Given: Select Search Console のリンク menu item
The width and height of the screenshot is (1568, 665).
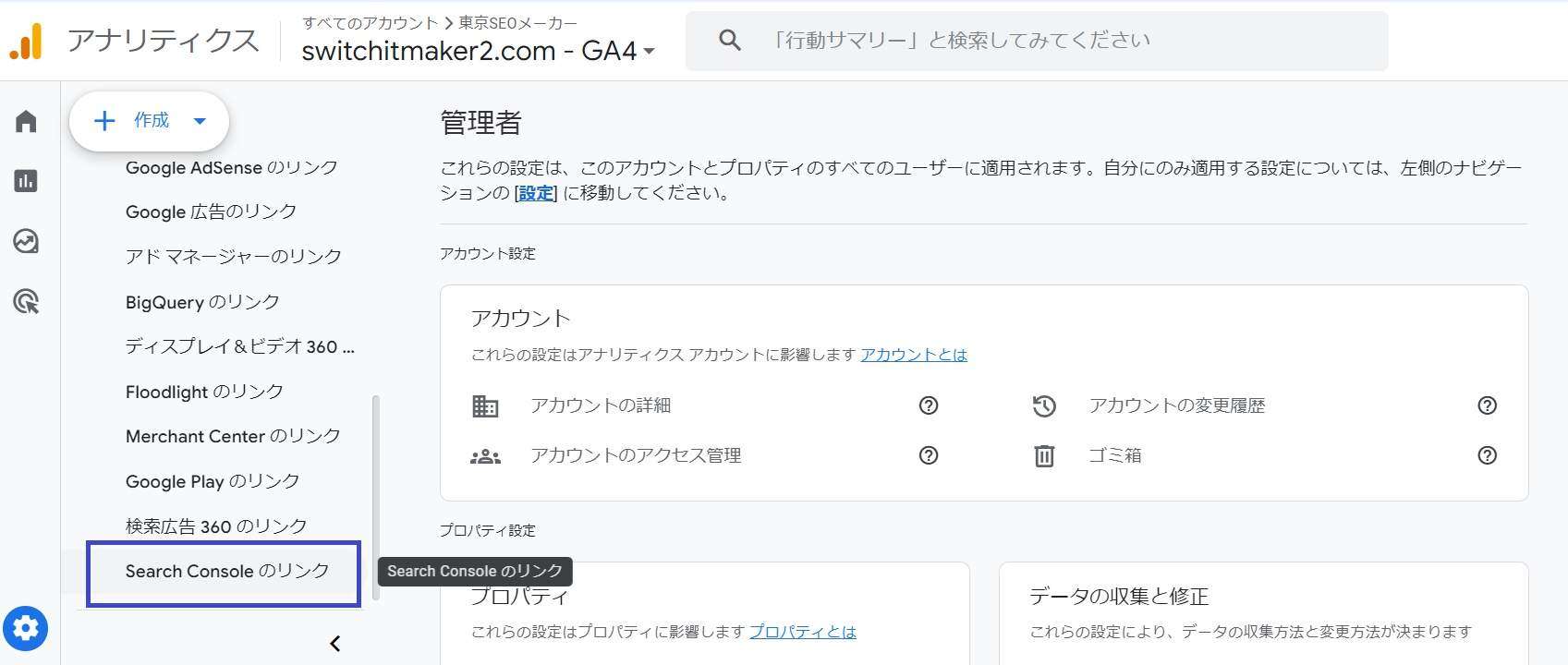Looking at the screenshot, I should coord(227,571).
